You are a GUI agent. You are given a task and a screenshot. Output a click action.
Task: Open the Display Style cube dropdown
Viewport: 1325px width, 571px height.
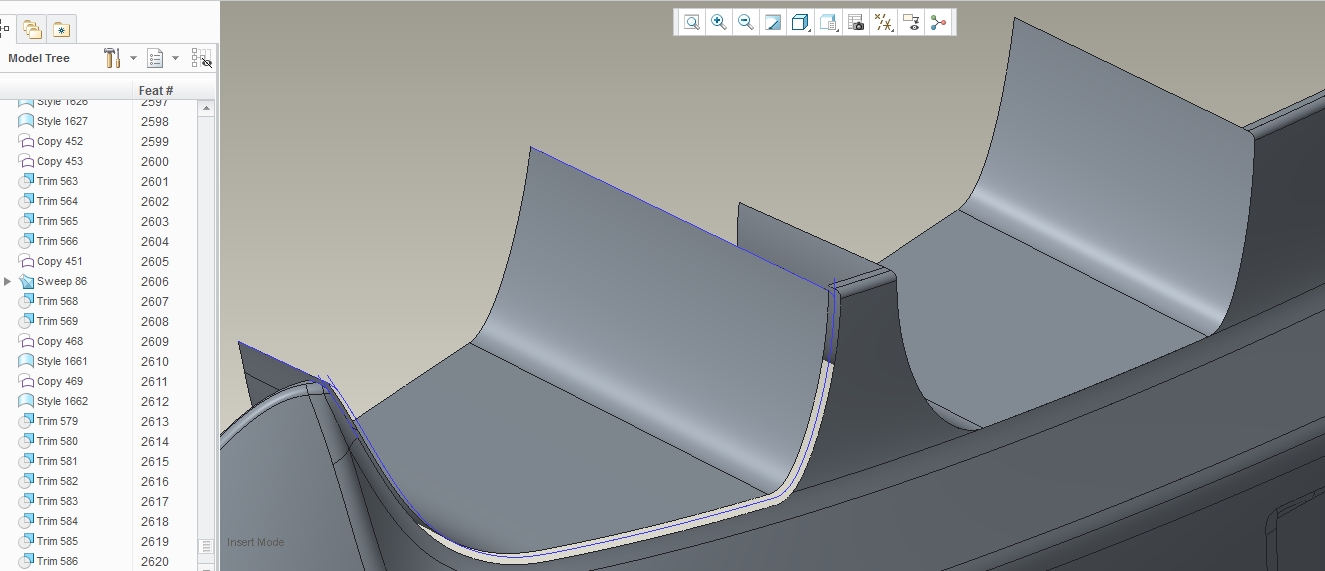(x=800, y=22)
